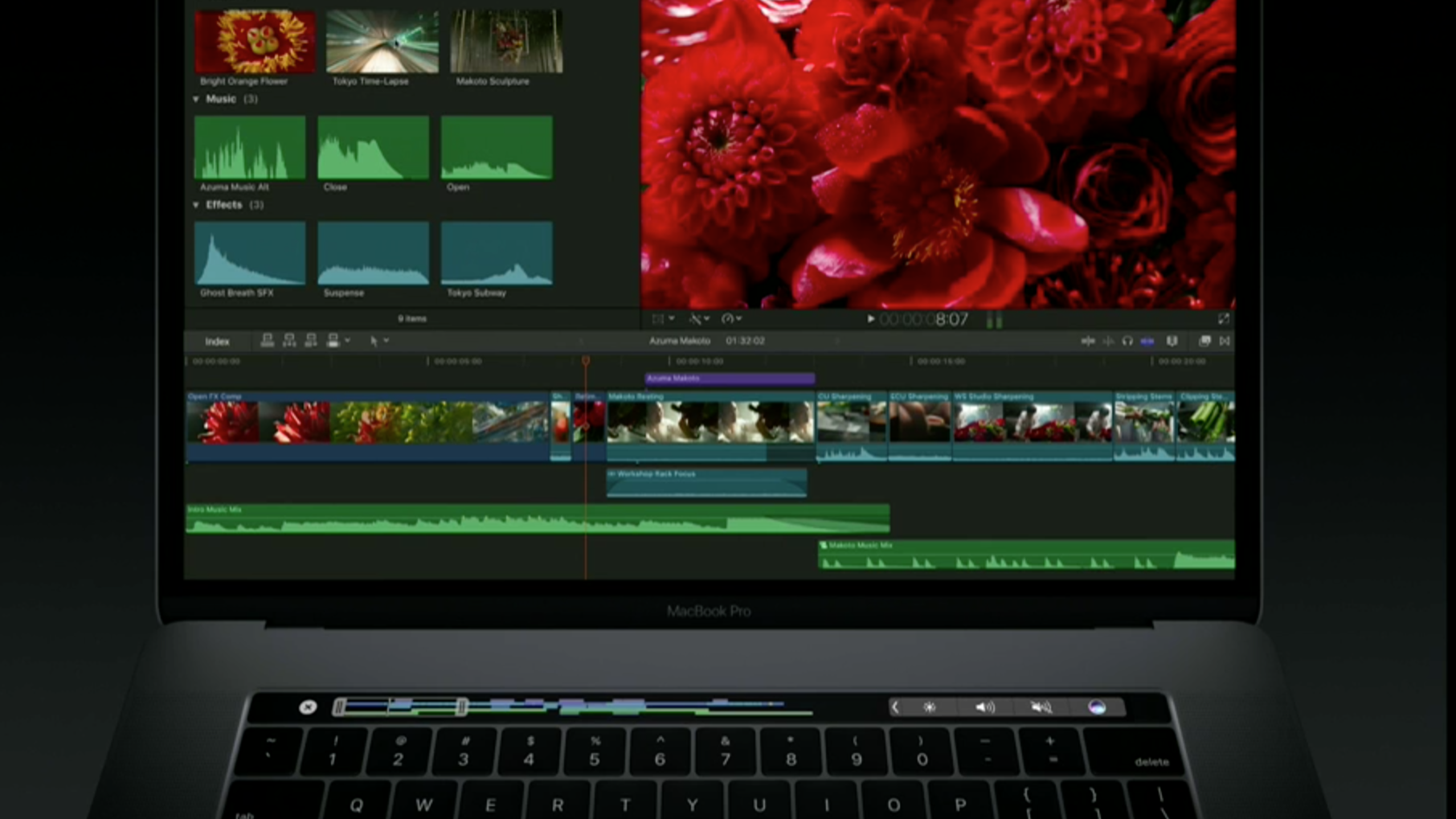Open the enhancement magic wand menu
Viewport: 1456px width, 819px height.
pos(698,319)
